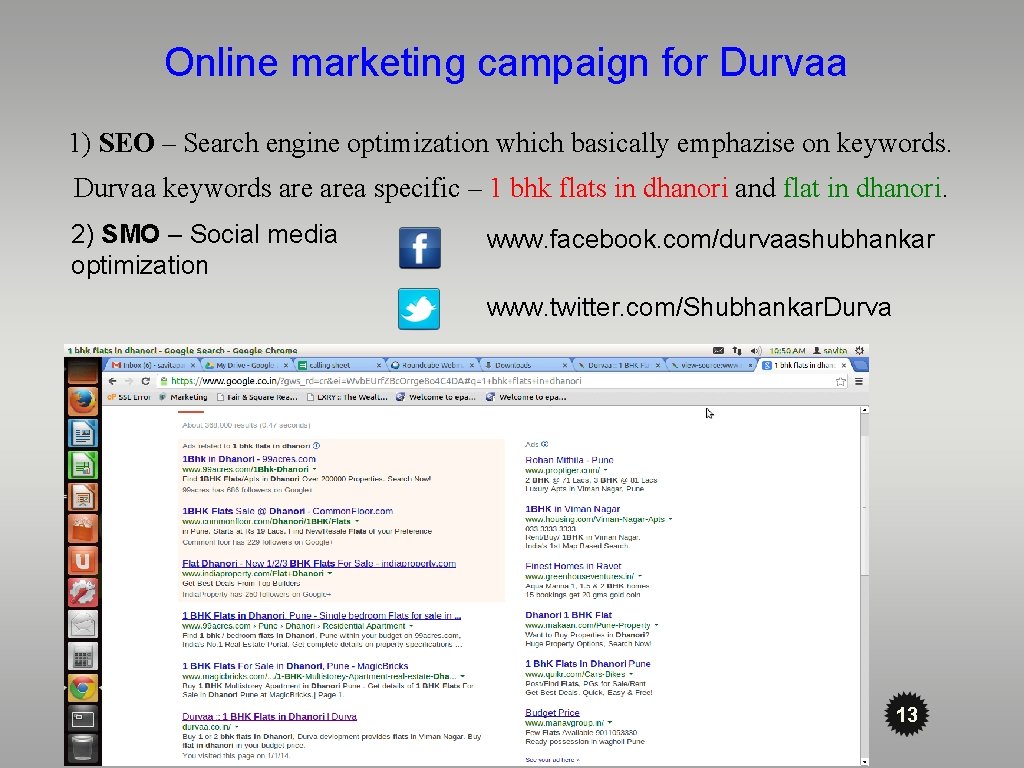Open the 'Finest Homes in Ravet' ad
The image size is (1024, 768).
[x=573, y=566]
